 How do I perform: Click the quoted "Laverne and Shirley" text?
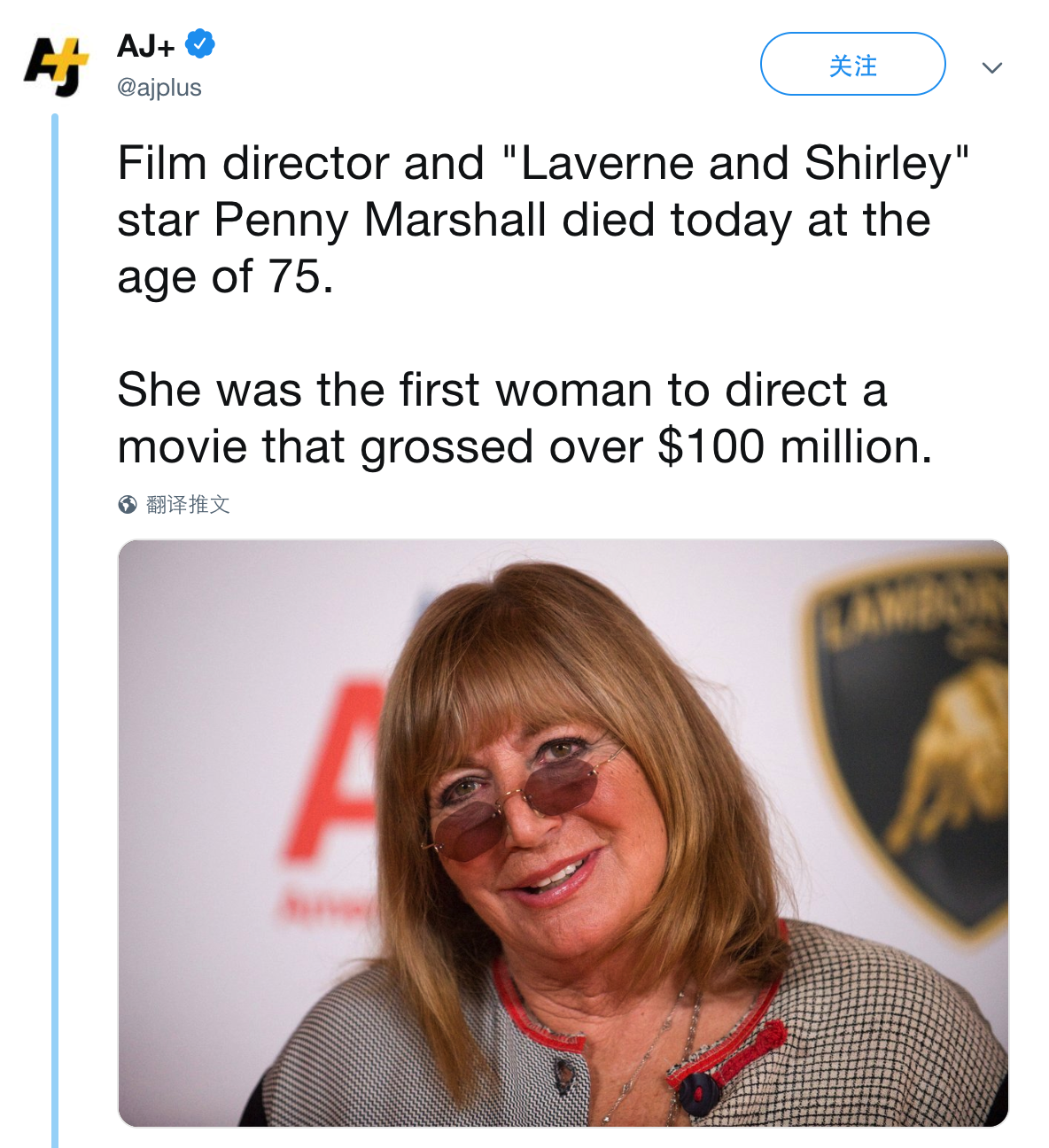pos(735,164)
